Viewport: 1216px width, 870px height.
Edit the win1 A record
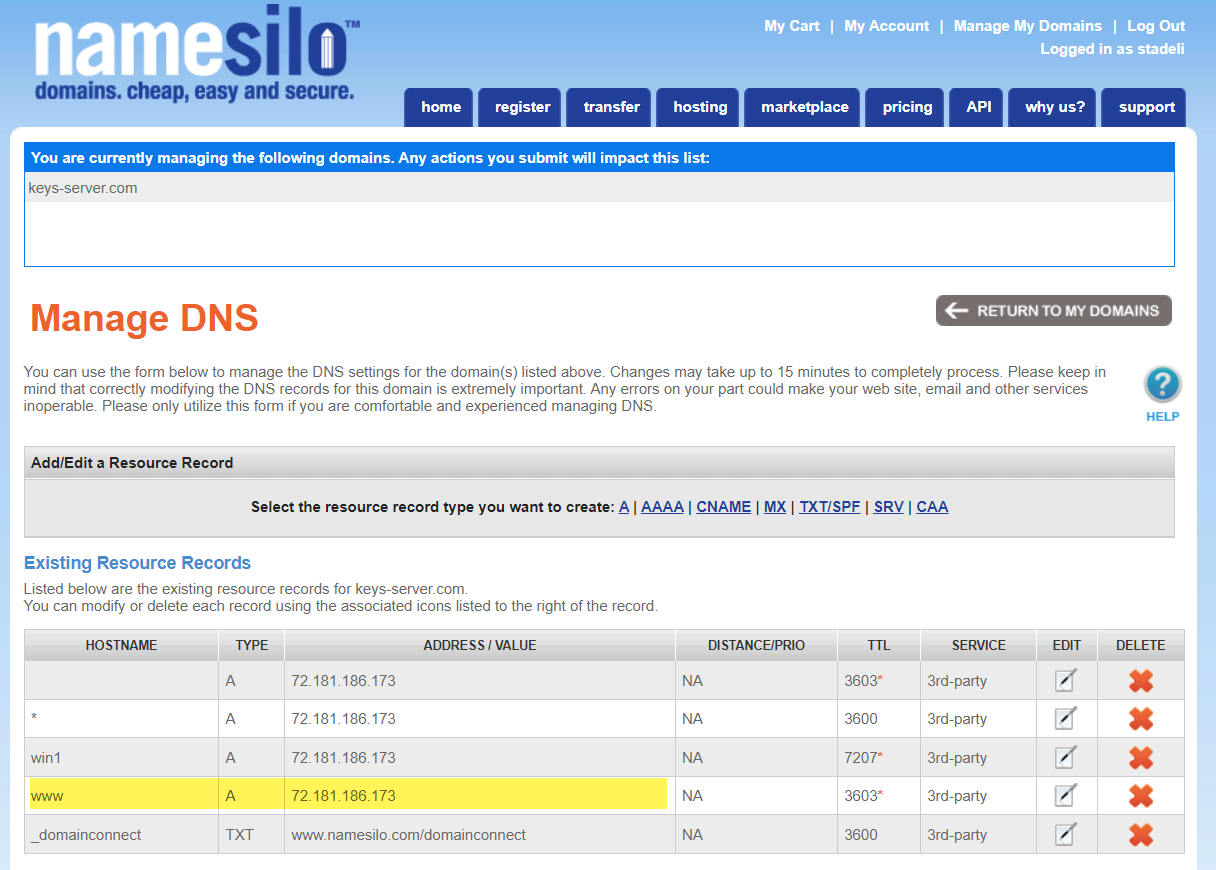tap(1066, 758)
